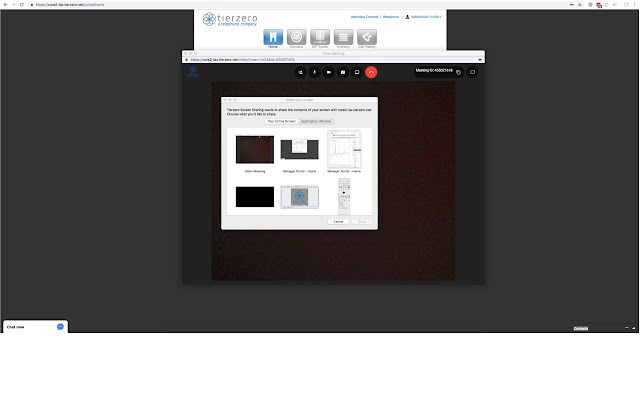The image size is (640, 400).
Task: Open the add participants button in meeting toolbar
Action: (300, 72)
